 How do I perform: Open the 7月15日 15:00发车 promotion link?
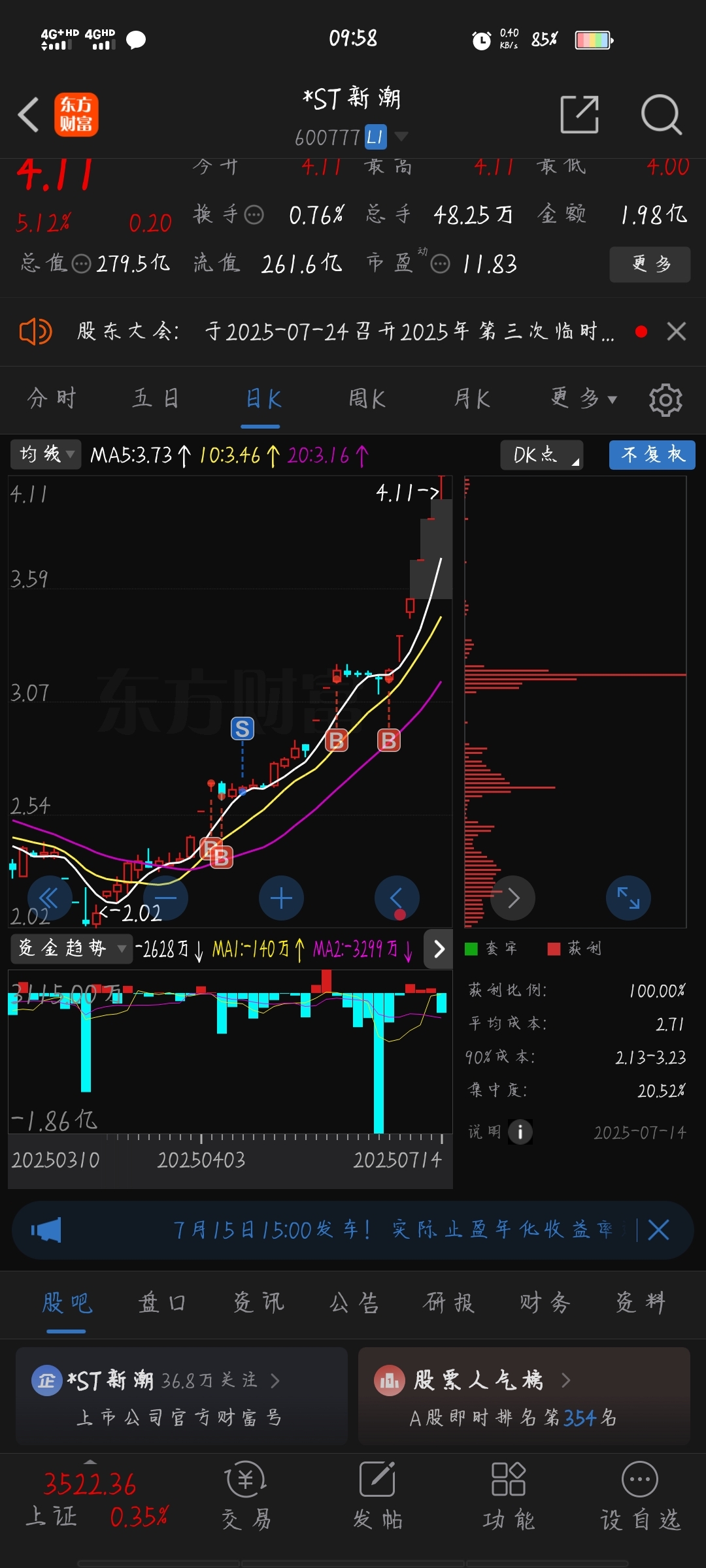coord(392,1230)
